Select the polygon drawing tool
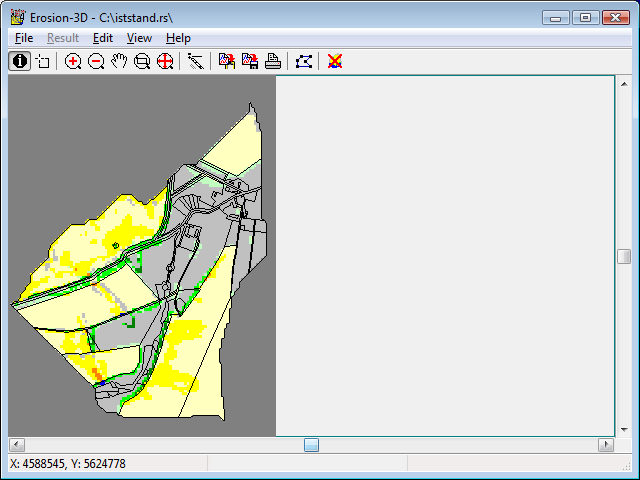 click(x=304, y=61)
